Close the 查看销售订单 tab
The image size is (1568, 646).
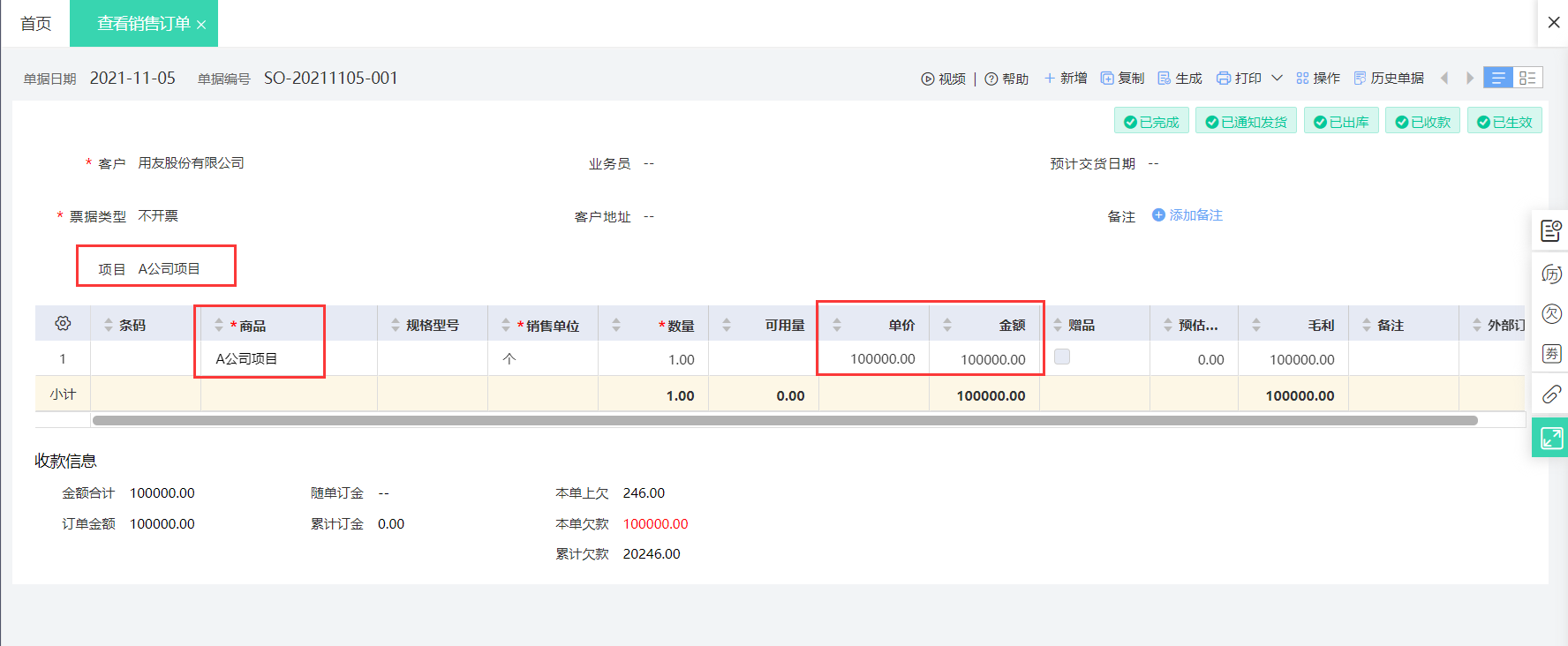pyautogui.click(x=201, y=25)
